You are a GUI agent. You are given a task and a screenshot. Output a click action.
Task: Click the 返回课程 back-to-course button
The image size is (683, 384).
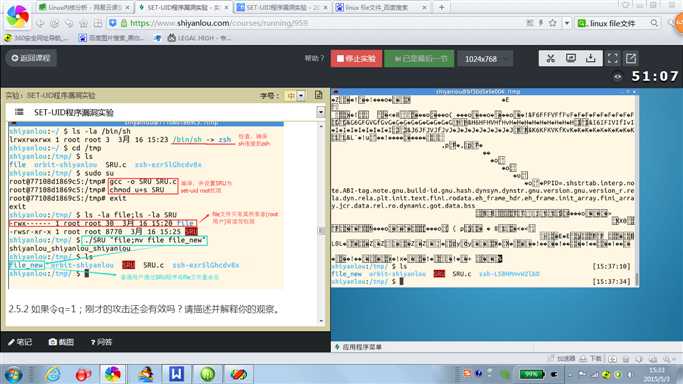point(30,58)
